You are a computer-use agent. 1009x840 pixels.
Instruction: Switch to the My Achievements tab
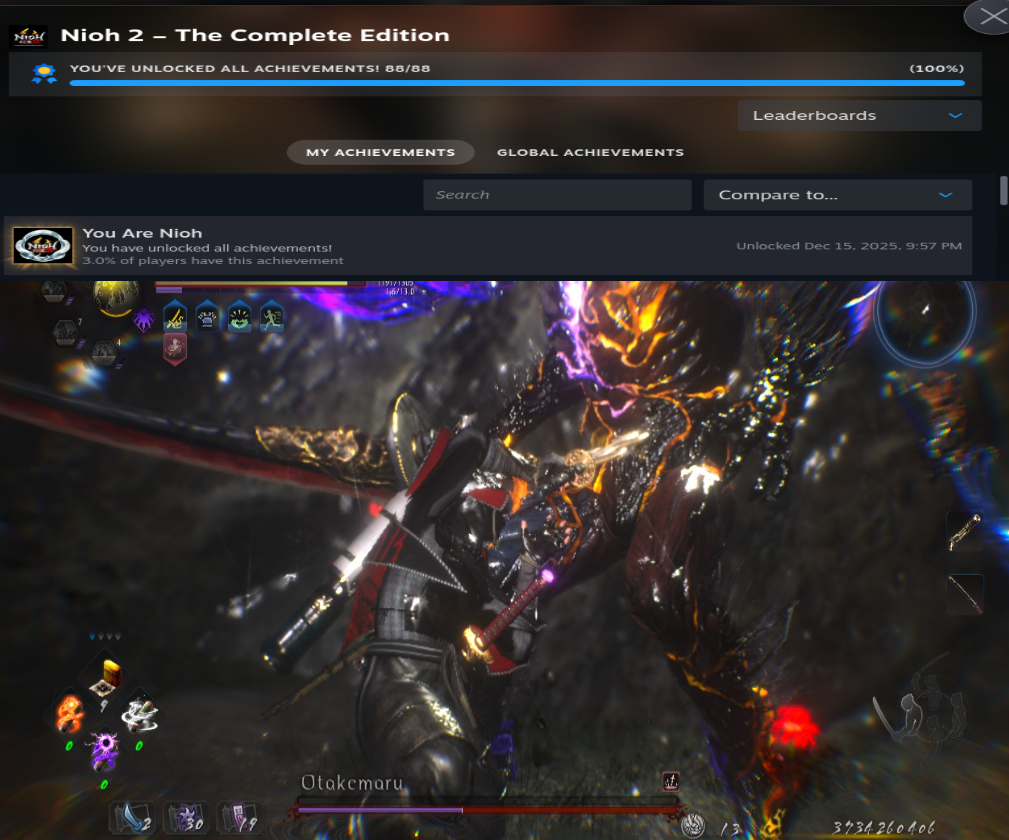380,153
